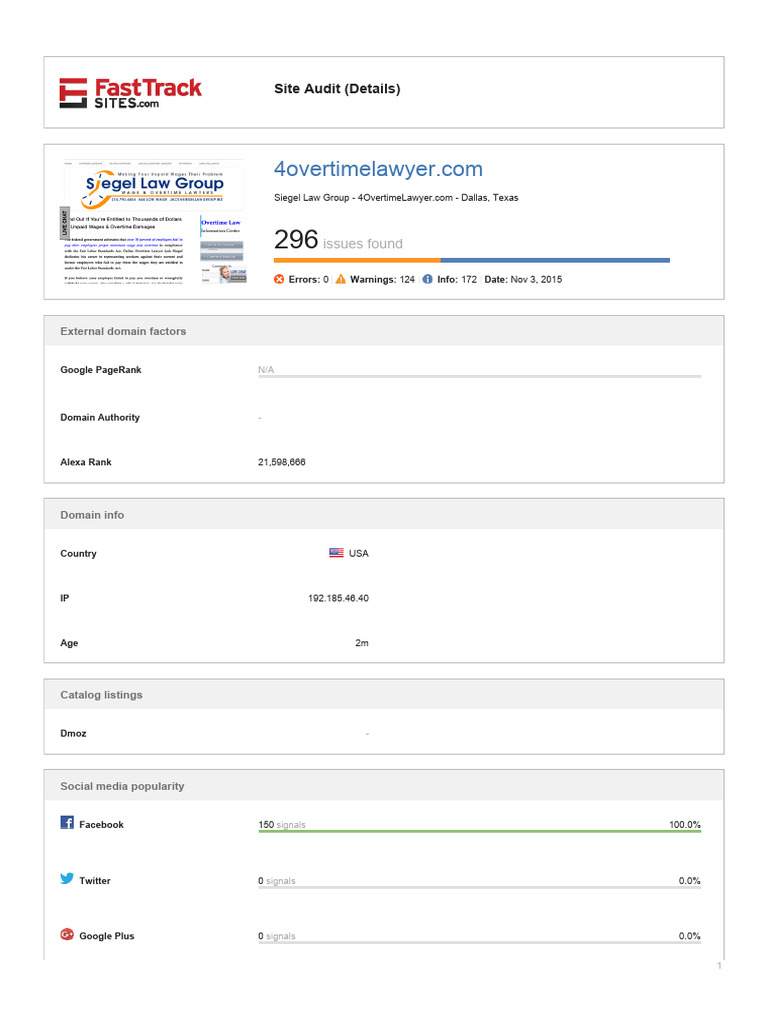Click the Domain info section header
The width and height of the screenshot is (768, 1024).
tap(92, 515)
